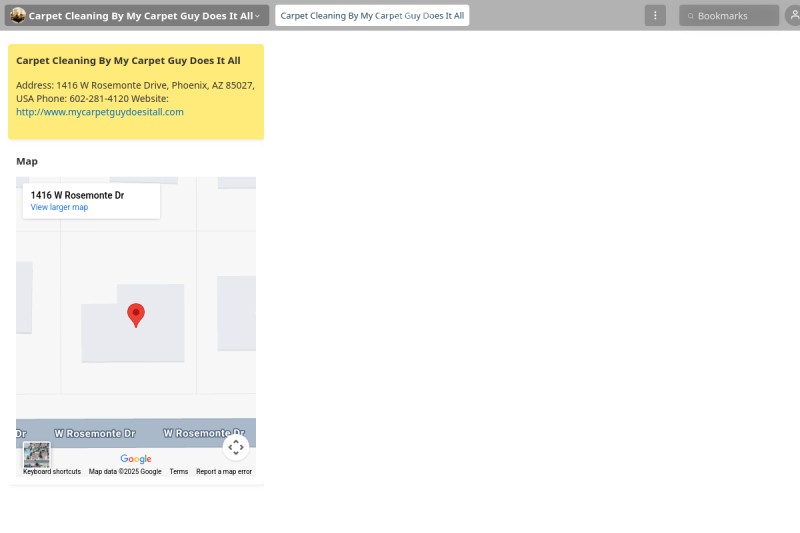Click the Map section heading
This screenshot has height=533, width=800.
tap(27, 161)
